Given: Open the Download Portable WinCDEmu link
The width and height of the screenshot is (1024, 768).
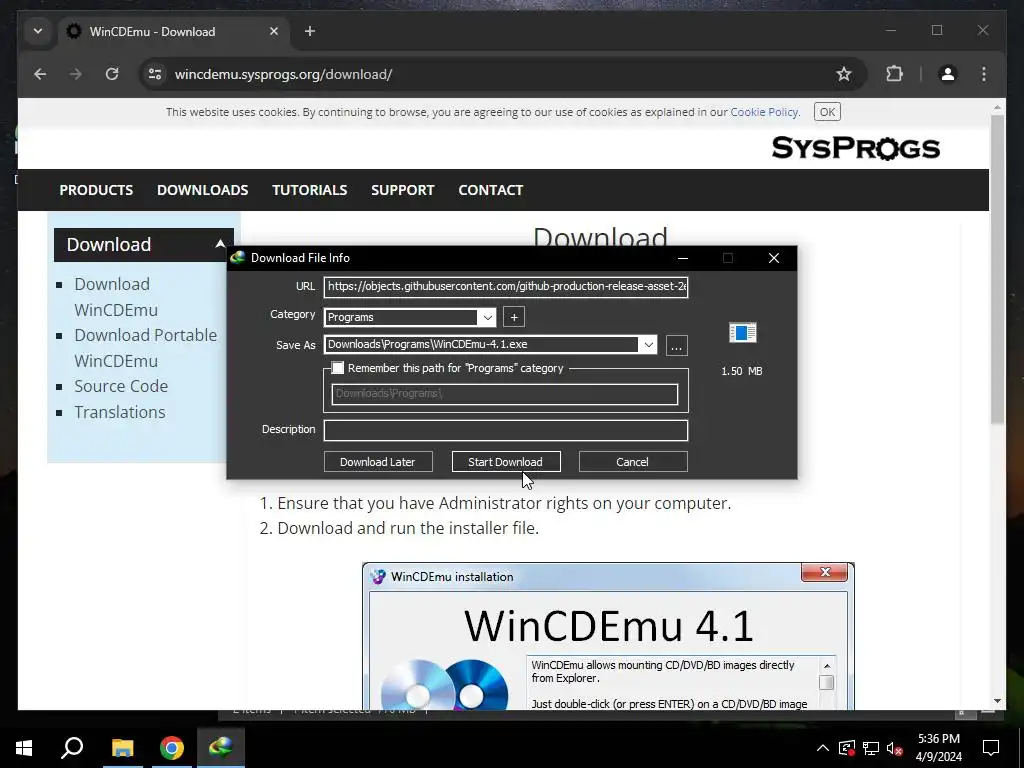Looking at the screenshot, I should click(145, 348).
